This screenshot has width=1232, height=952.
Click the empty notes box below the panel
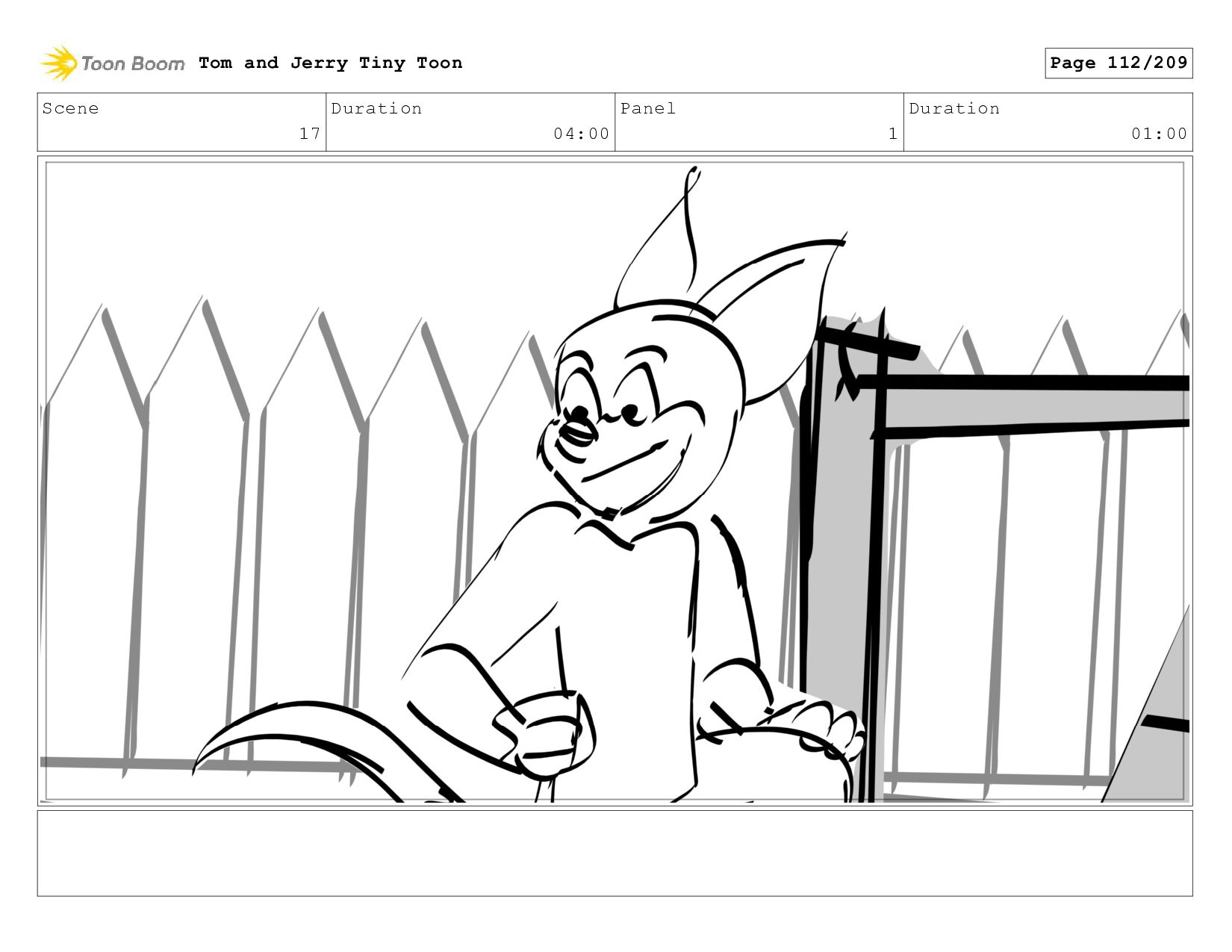(615, 853)
